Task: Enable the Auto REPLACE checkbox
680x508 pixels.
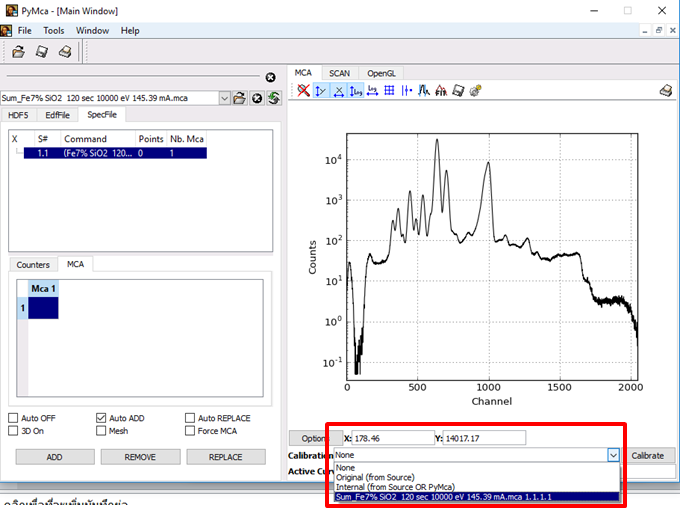Action: [x=190, y=418]
